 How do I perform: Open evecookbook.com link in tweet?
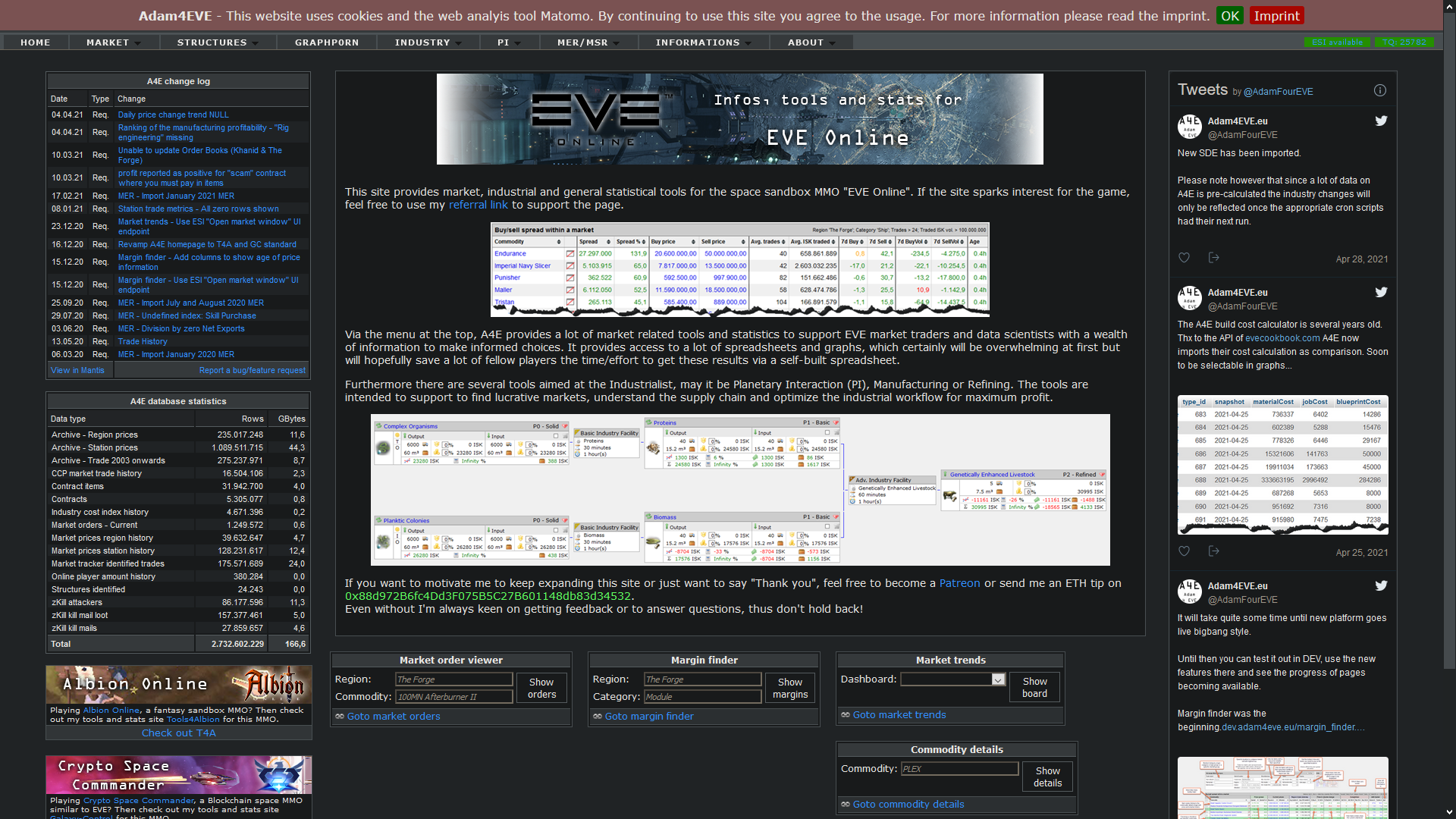tap(1282, 338)
